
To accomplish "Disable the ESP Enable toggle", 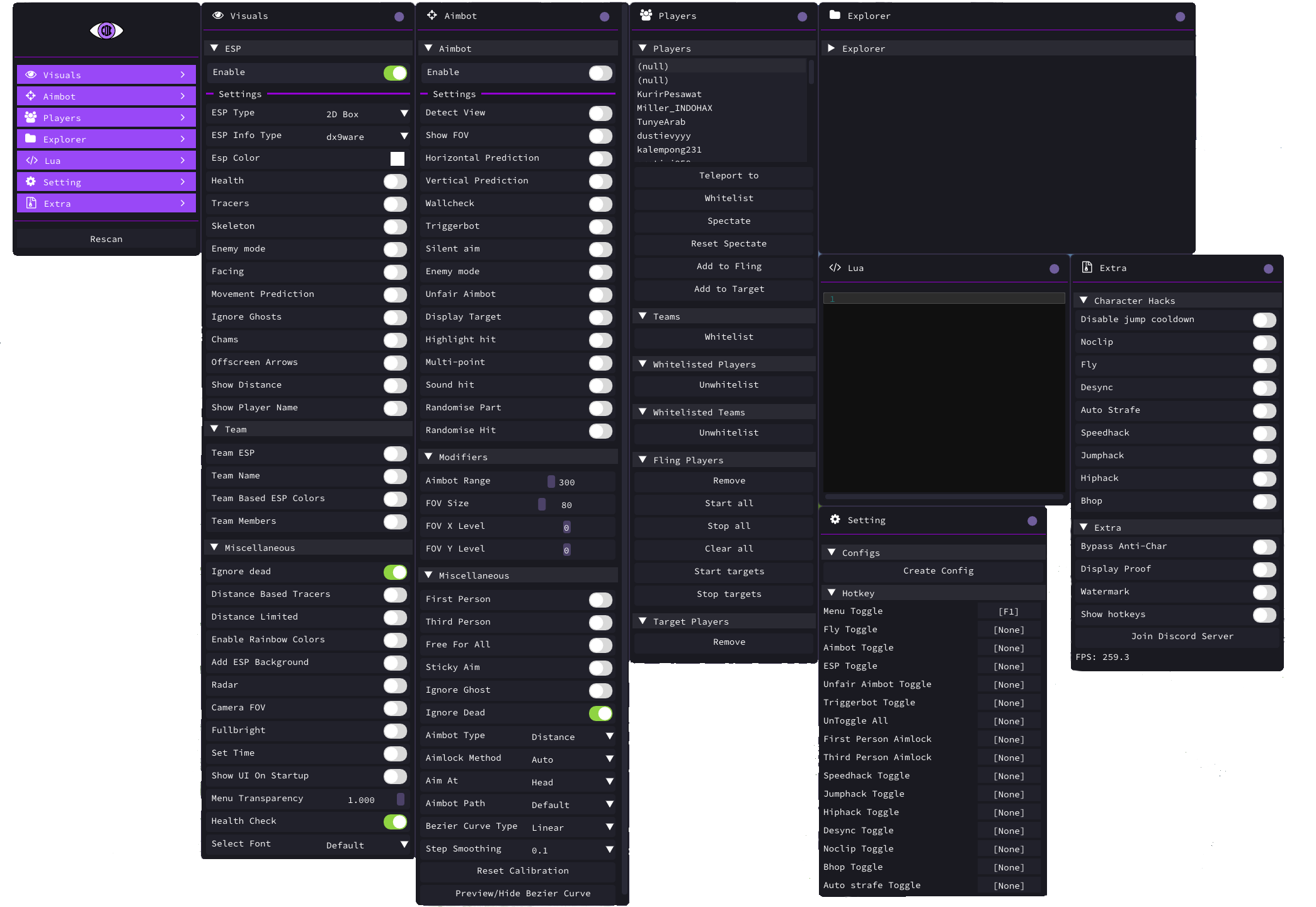I will click(x=395, y=73).
